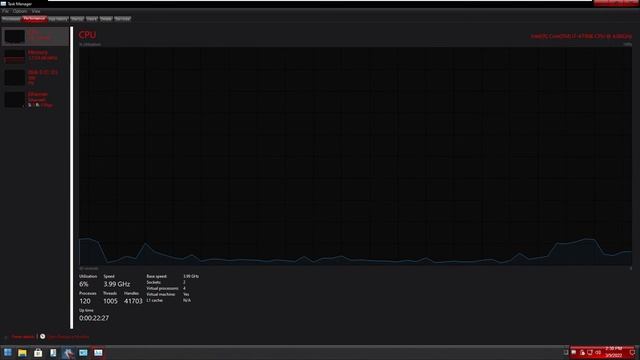Open the Windows Start menu
This screenshot has height=360, width=640.
point(7,352)
